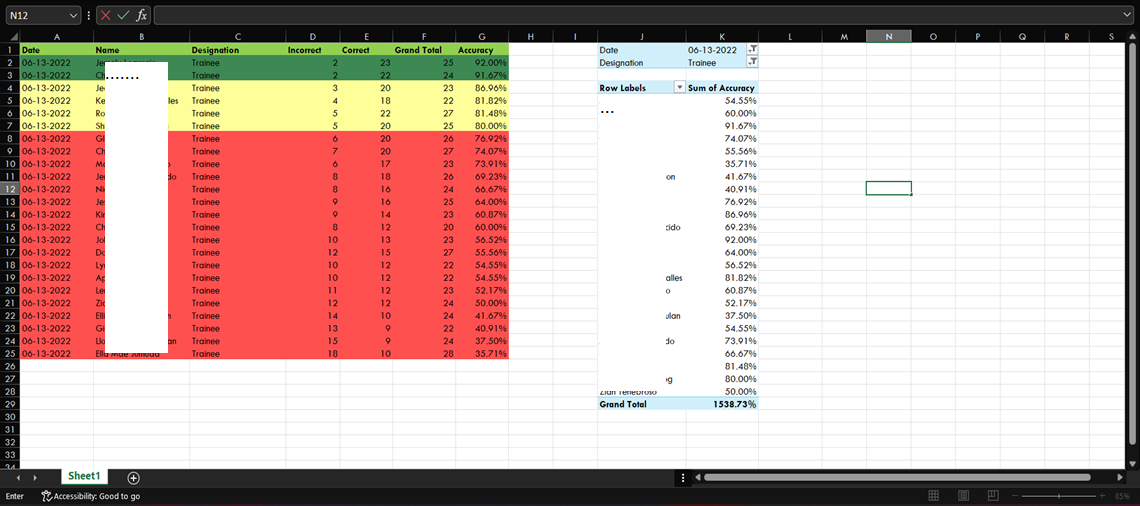Screen dimensions: 1140x506
Task: Expand the formula bar chevron
Action: point(1128,15)
